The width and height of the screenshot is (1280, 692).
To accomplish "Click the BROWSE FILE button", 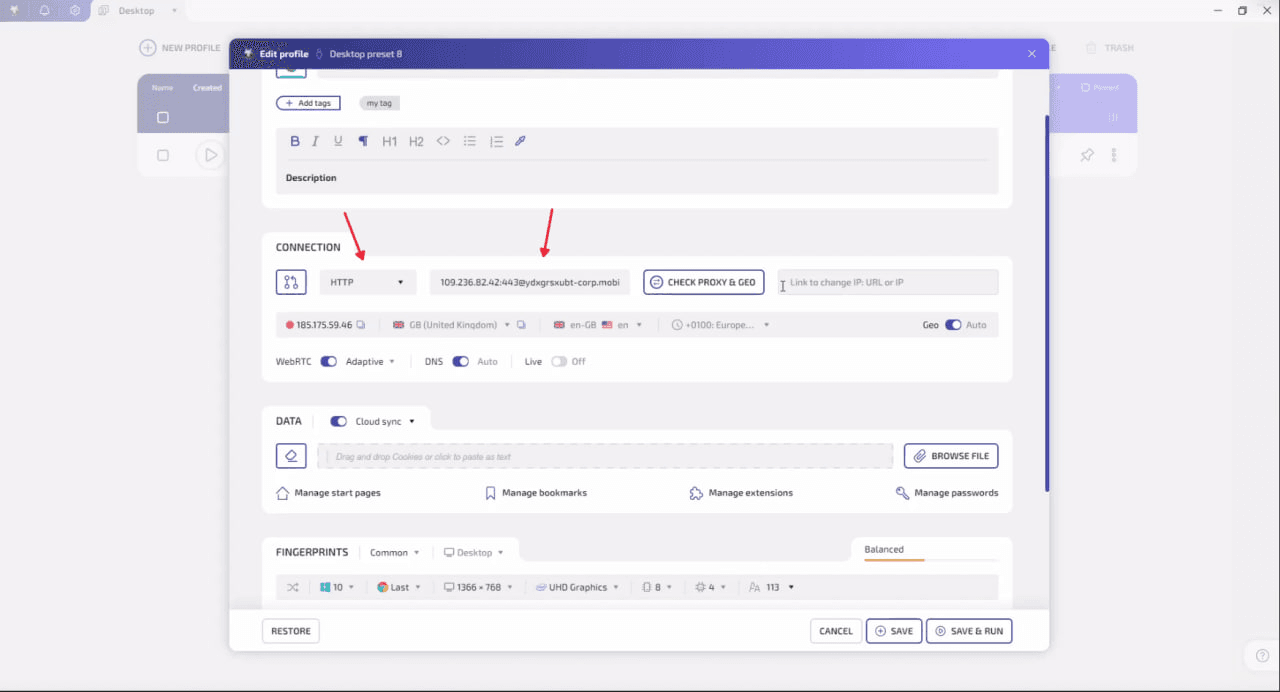I will click(951, 456).
